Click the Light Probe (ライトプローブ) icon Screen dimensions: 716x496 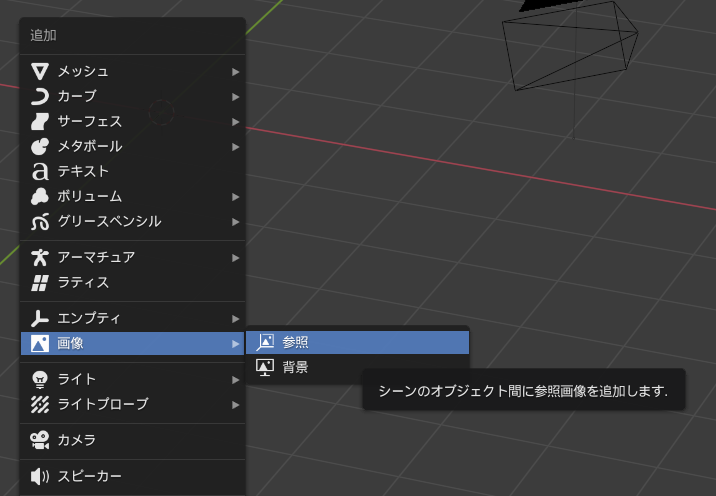pos(40,404)
